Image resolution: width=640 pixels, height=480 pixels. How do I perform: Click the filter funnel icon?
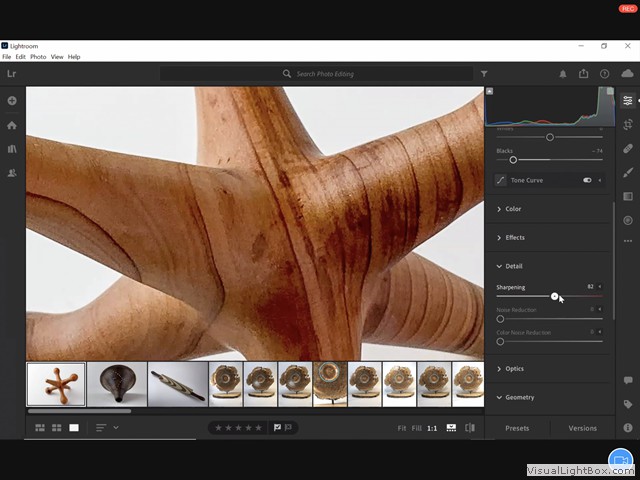(x=484, y=74)
